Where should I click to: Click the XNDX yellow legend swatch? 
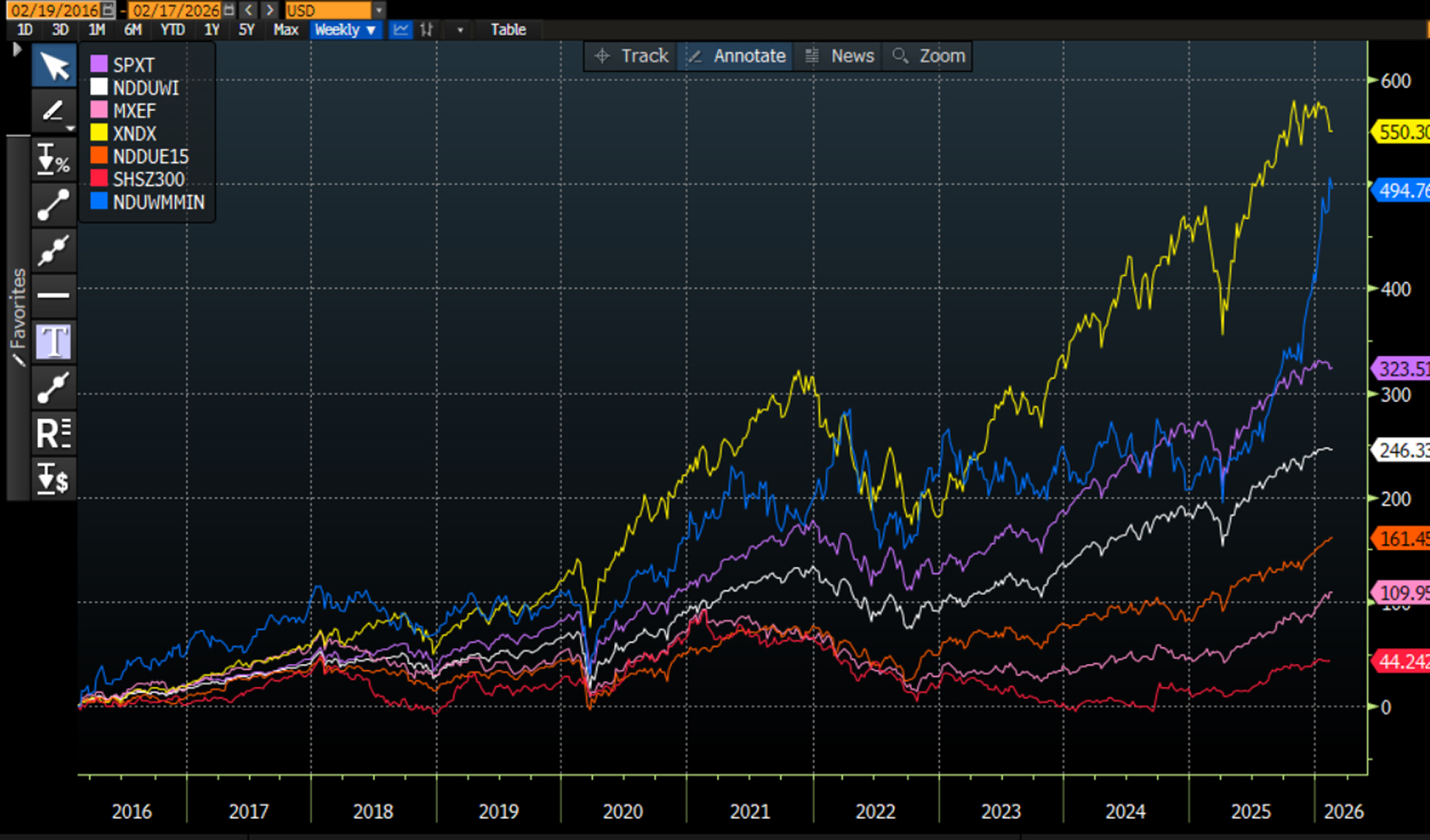point(99,133)
